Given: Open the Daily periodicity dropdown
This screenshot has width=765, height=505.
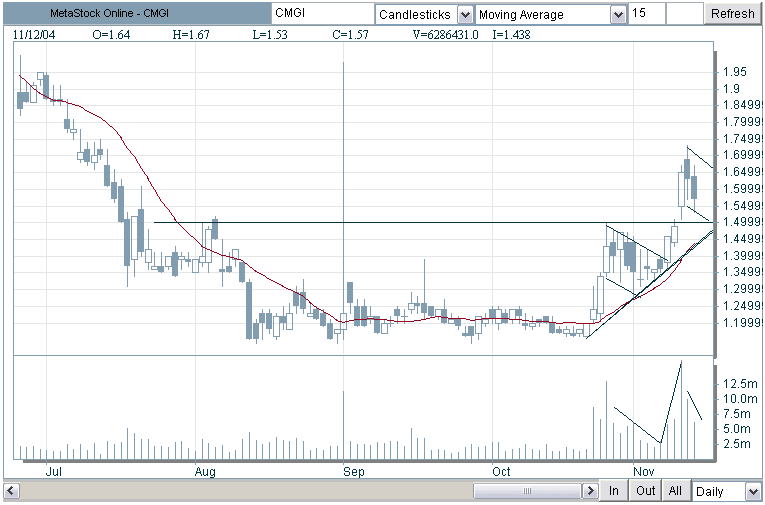Looking at the screenshot, I should coord(752,491).
